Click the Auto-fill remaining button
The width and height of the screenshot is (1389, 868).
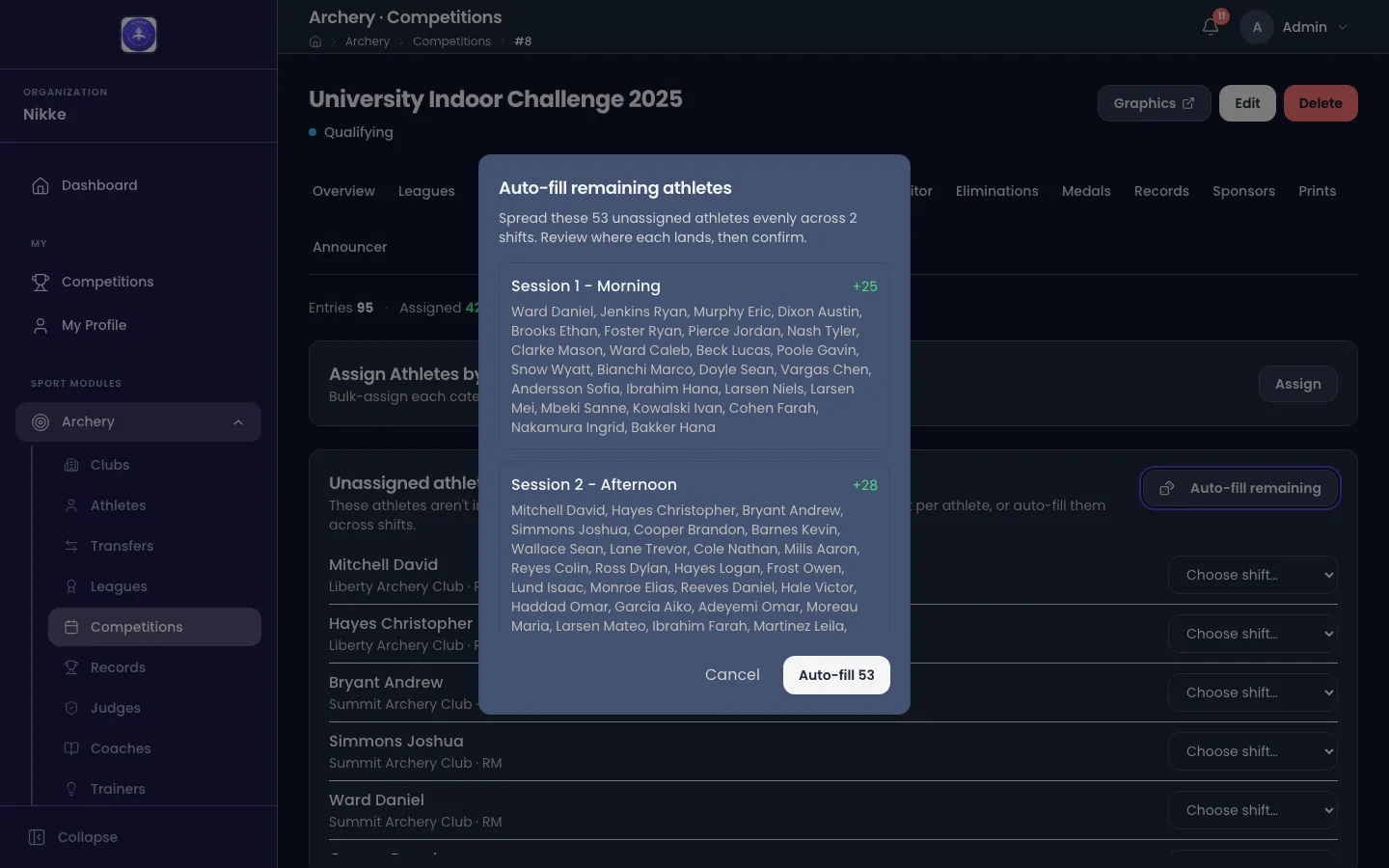coord(1240,488)
